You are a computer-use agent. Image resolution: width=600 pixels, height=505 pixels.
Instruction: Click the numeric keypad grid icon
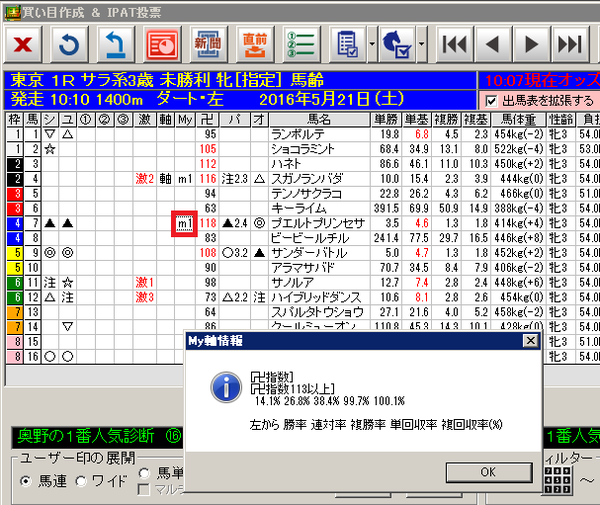click(558, 480)
